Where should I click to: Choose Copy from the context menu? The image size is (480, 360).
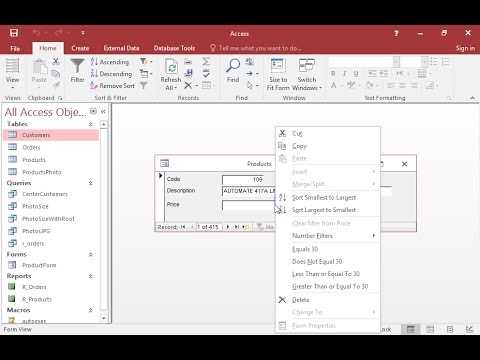[x=328, y=146]
